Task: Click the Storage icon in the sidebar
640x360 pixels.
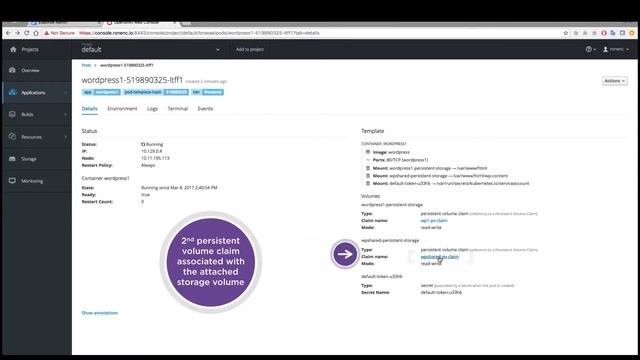Action: [x=12, y=159]
